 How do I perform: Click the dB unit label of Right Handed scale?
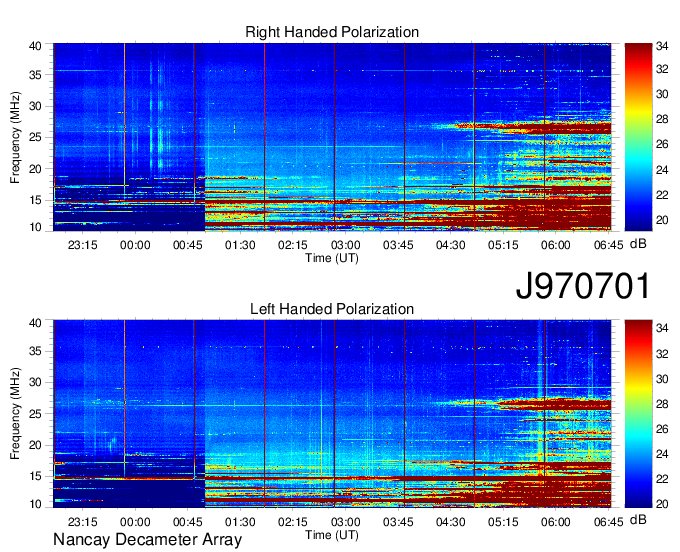pos(638,244)
